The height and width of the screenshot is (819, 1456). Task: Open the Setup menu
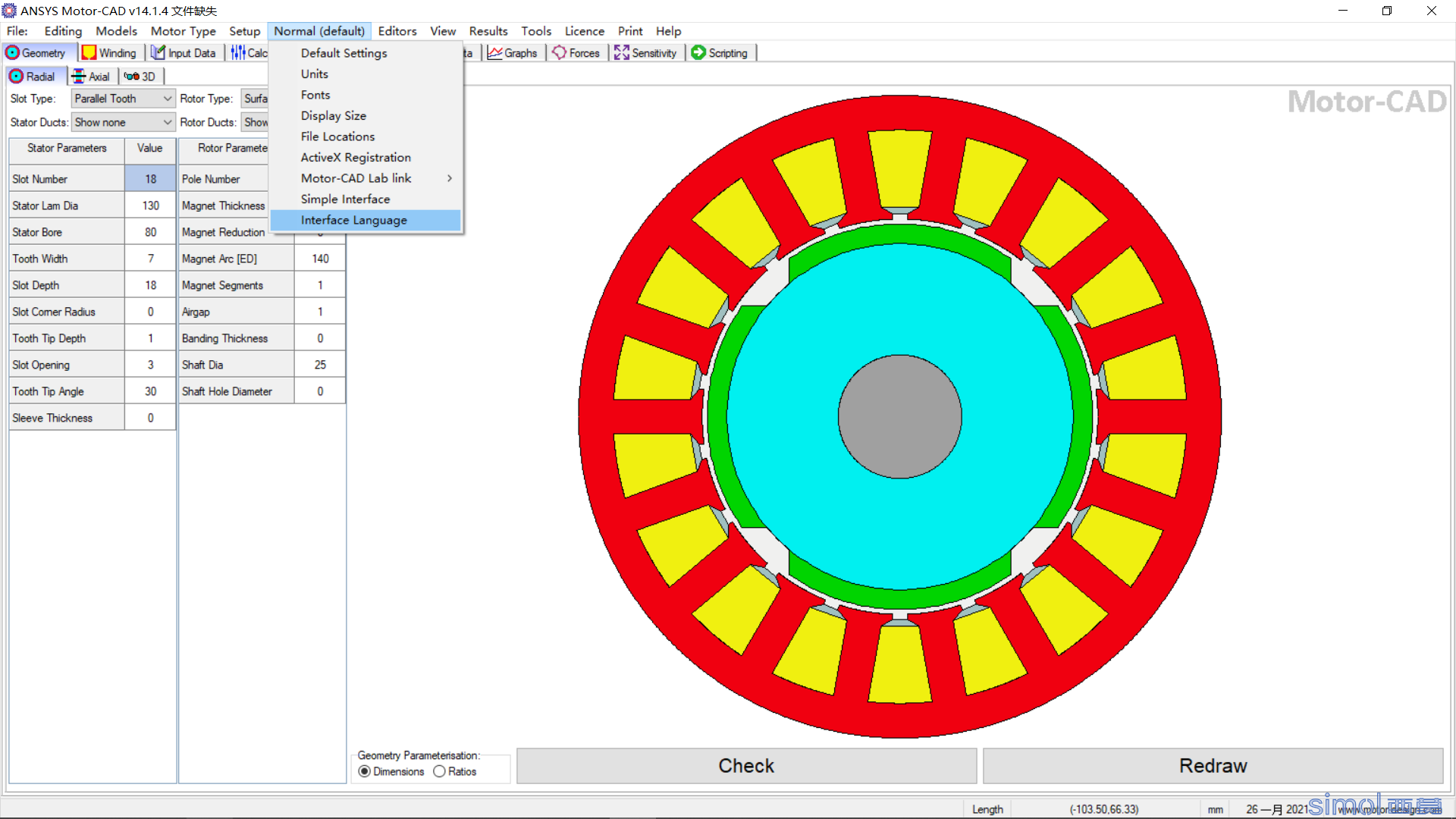tap(244, 31)
